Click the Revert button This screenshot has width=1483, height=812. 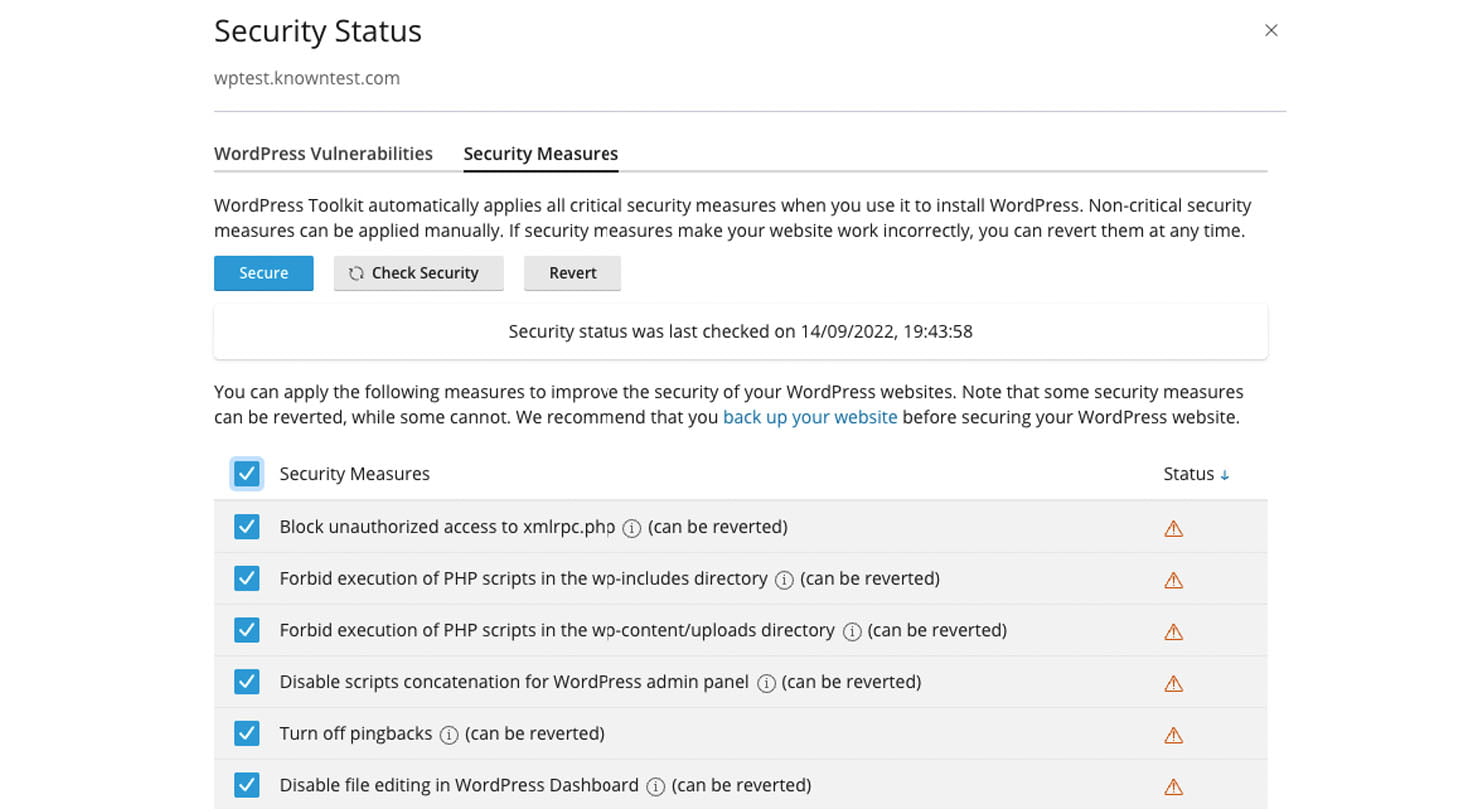(572, 273)
